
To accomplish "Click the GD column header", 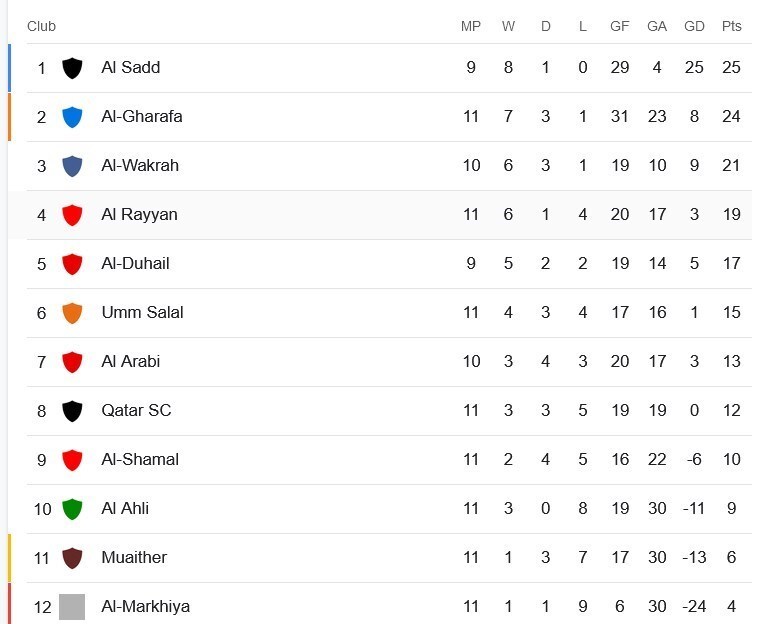I will point(694,26).
